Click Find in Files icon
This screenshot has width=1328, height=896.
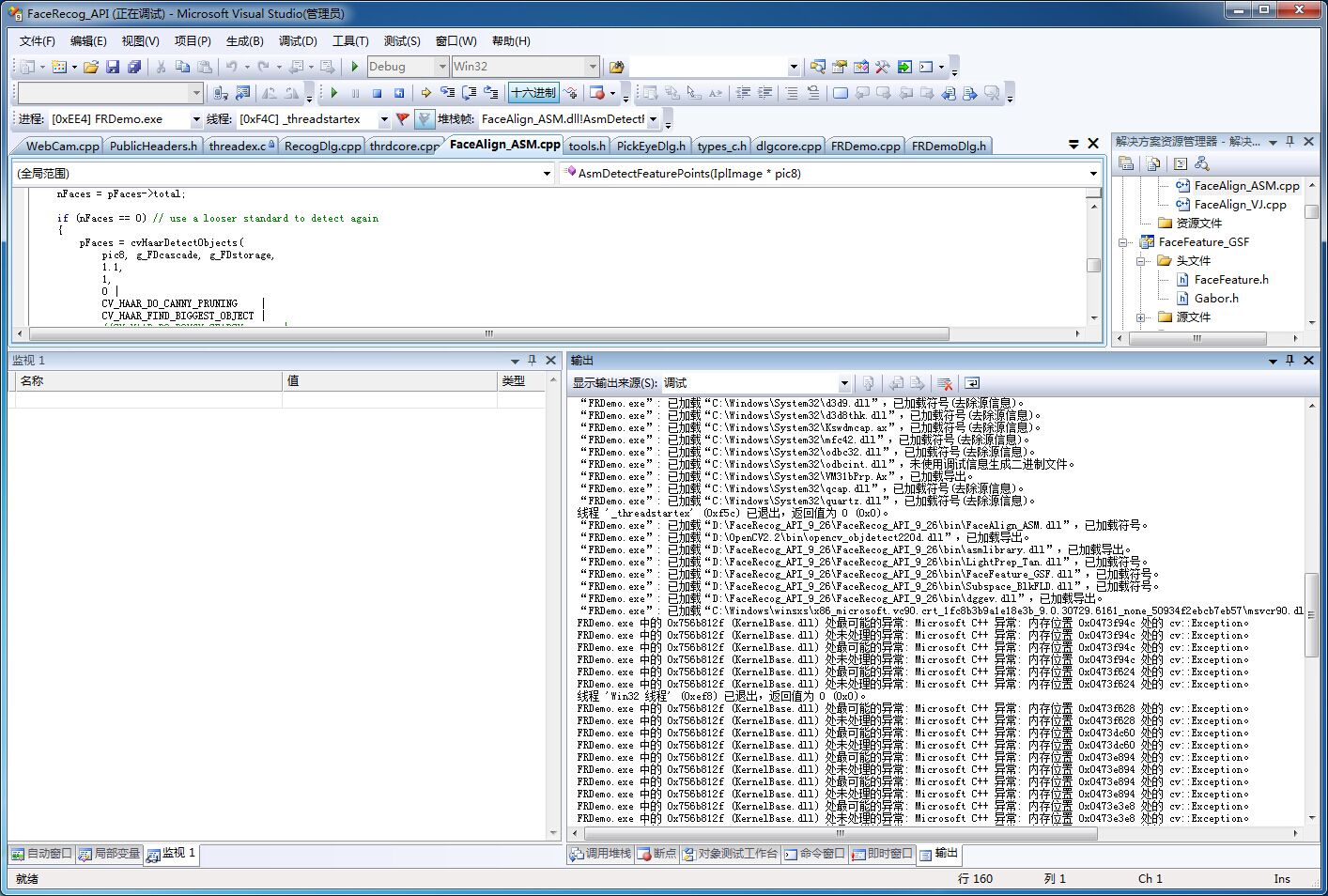point(616,67)
